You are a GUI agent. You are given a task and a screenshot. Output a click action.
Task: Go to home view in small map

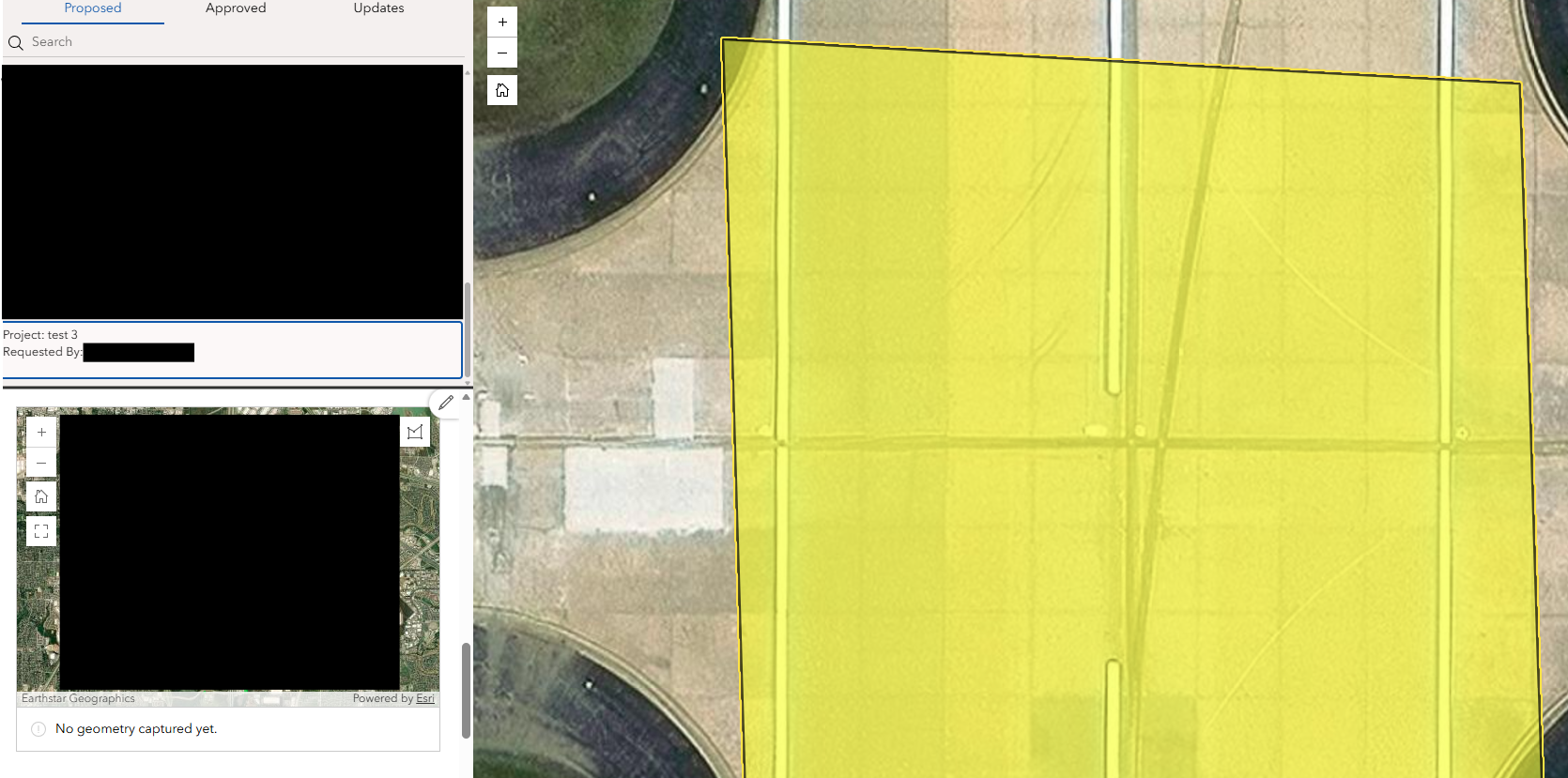[x=41, y=496]
